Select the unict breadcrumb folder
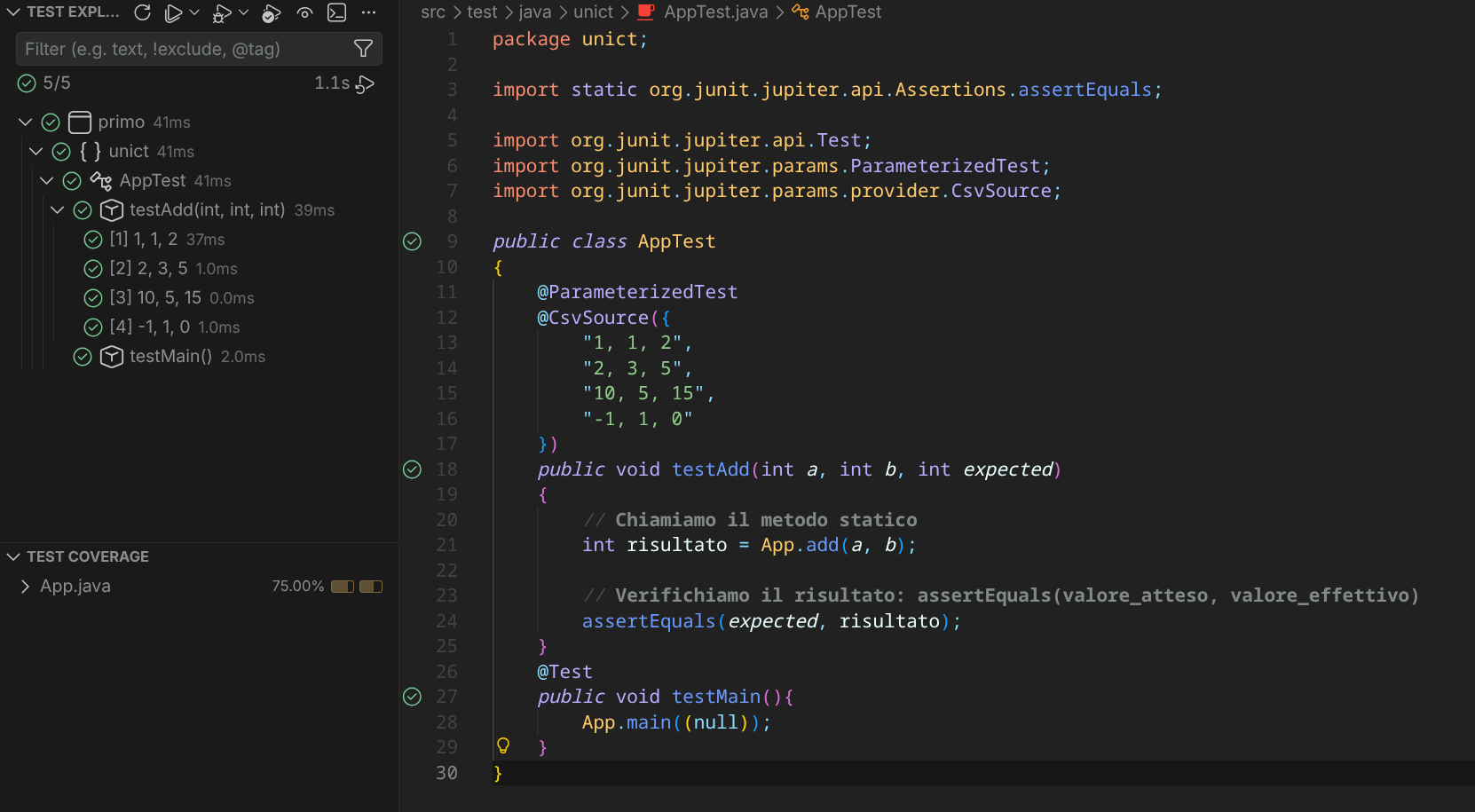This screenshot has width=1475, height=812. (x=593, y=12)
